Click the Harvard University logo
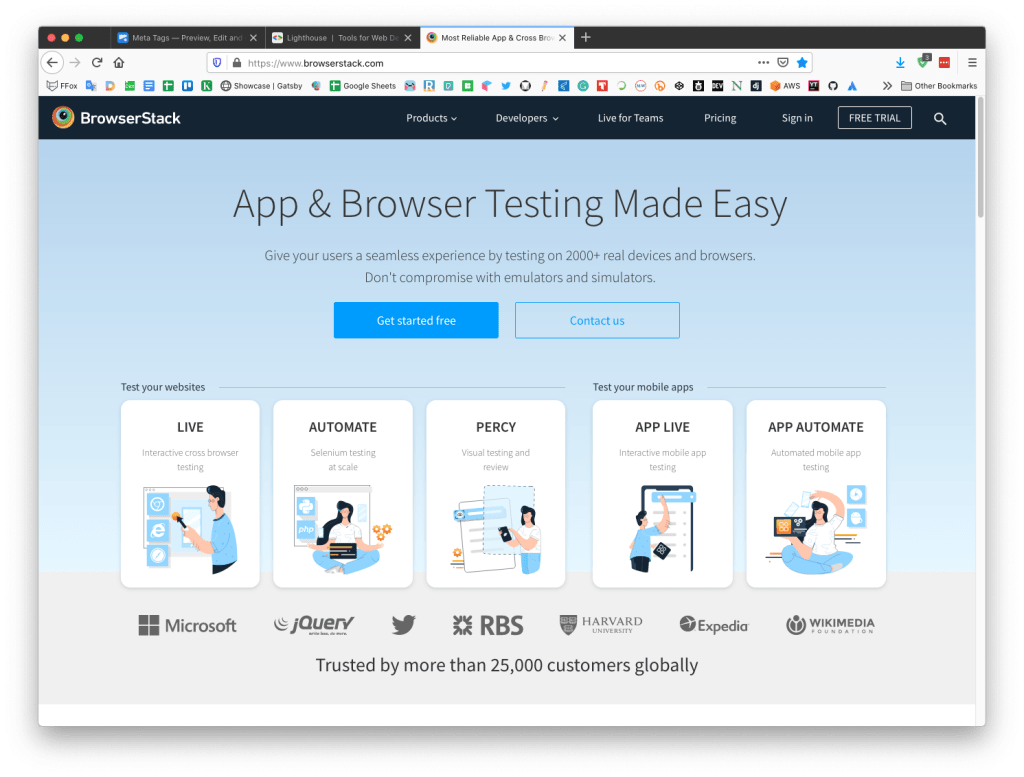Screen dimensions: 1024x777 [x=601, y=625]
